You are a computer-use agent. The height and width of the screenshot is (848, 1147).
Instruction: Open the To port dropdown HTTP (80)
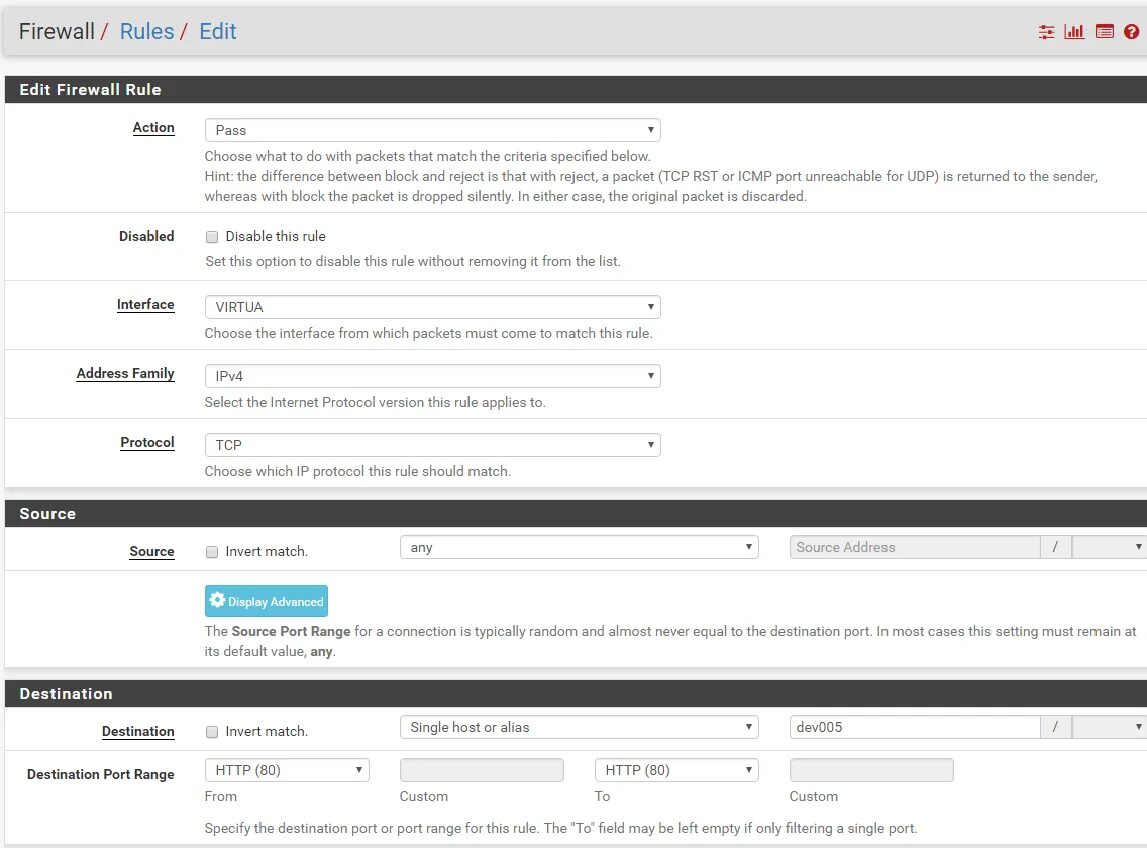point(677,770)
